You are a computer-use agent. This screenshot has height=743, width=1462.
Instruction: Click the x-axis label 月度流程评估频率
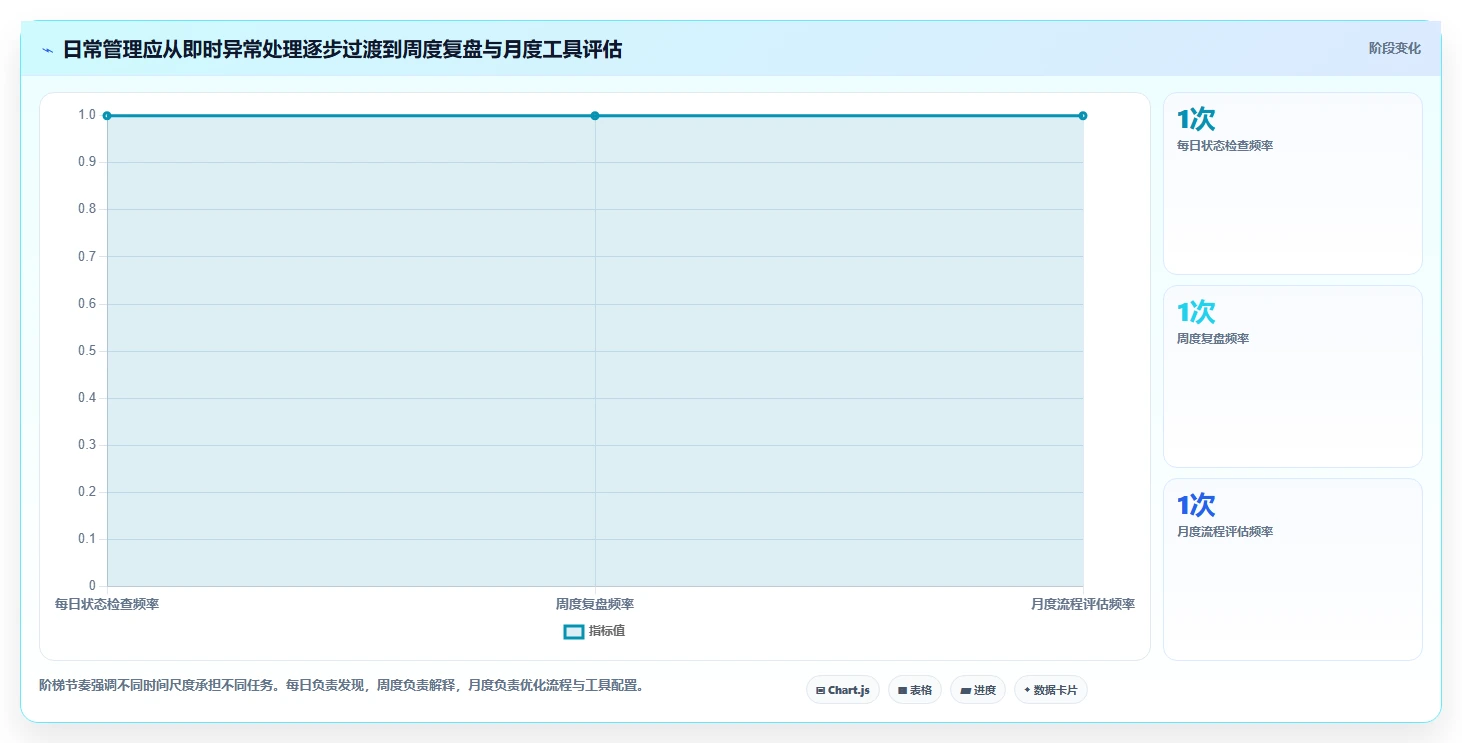click(1083, 604)
